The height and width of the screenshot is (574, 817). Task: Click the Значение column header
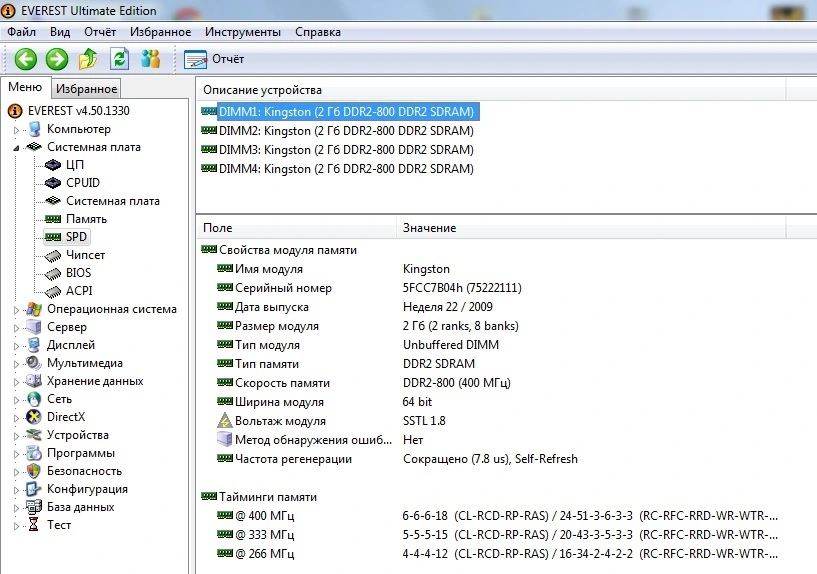591,228
